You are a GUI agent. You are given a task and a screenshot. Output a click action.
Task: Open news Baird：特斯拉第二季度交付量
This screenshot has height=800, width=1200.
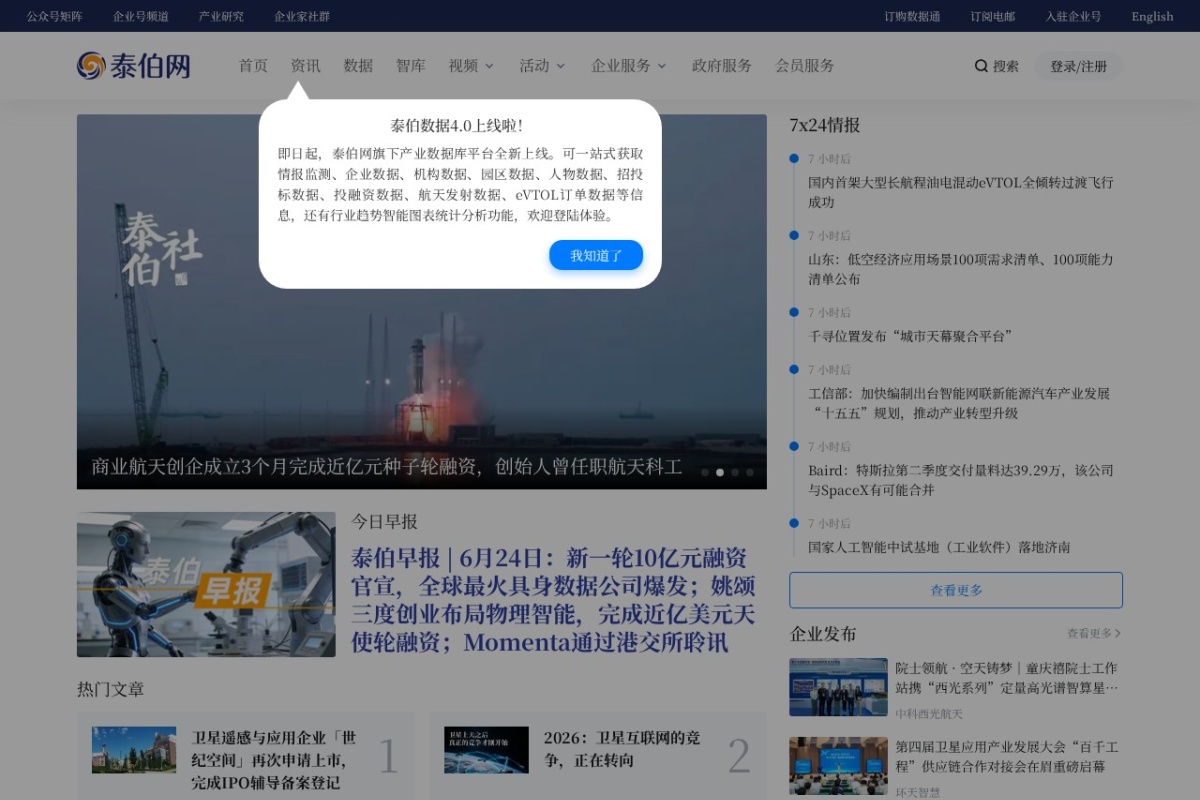[x=960, y=480]
